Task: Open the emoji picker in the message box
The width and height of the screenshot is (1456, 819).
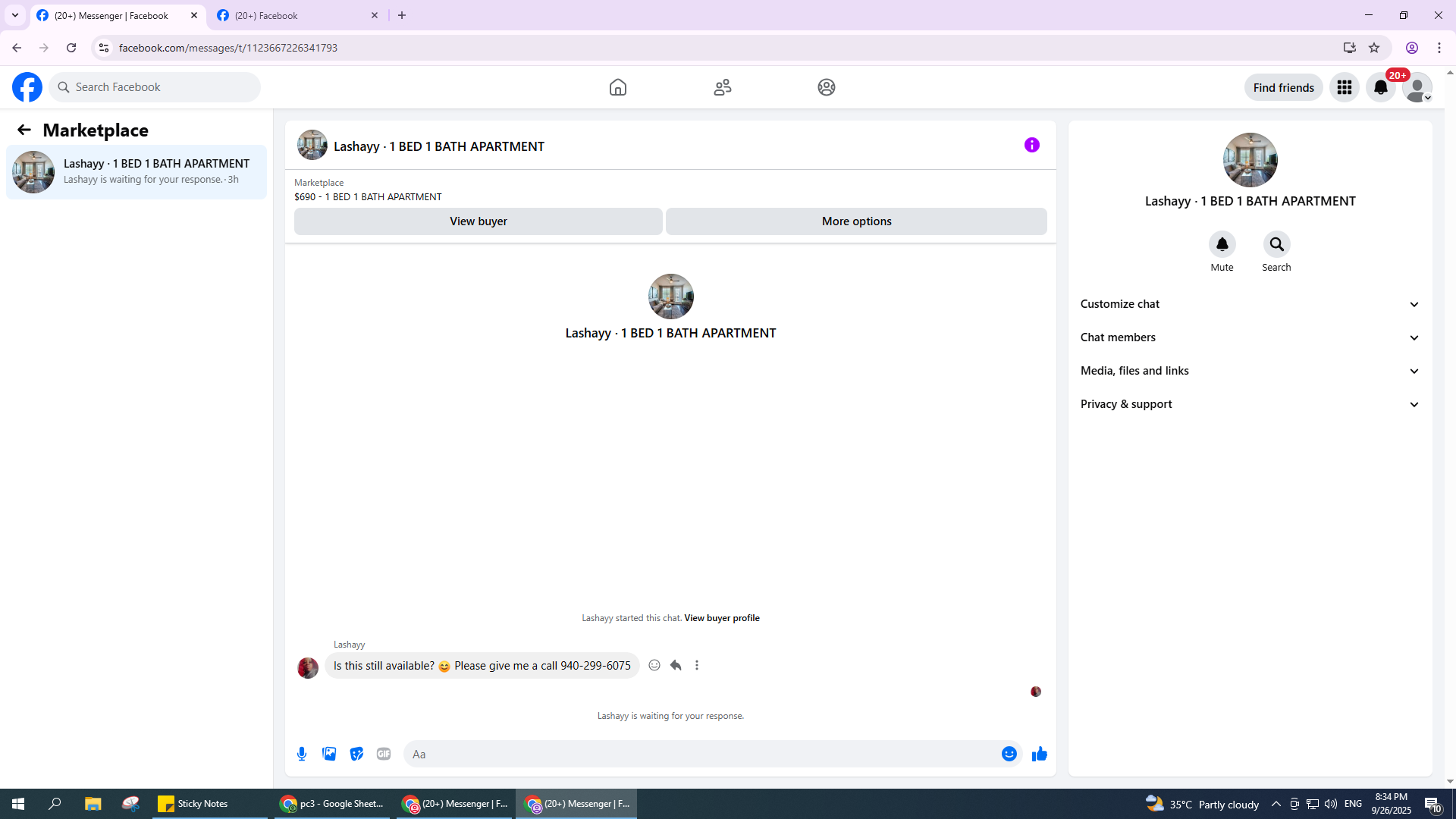Action: point(1009,754)
